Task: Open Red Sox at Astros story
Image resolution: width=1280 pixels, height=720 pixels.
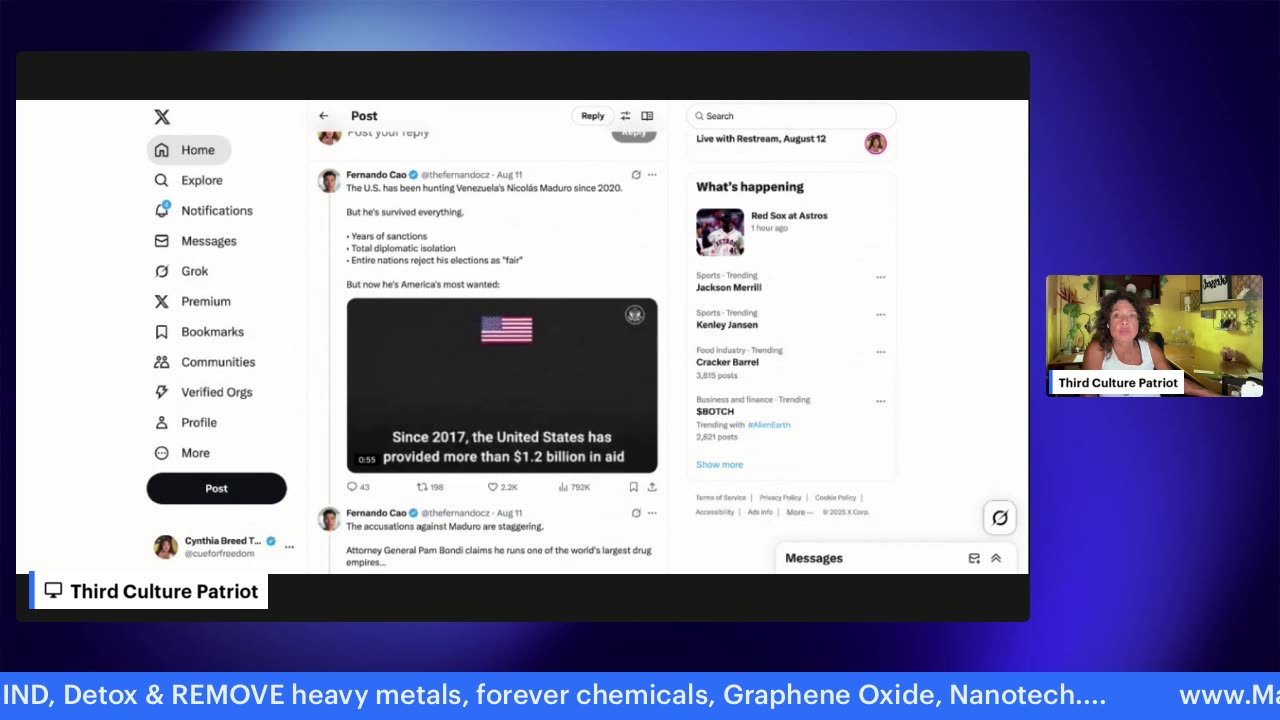Action: pyautogui.click(x=789, y=216)
